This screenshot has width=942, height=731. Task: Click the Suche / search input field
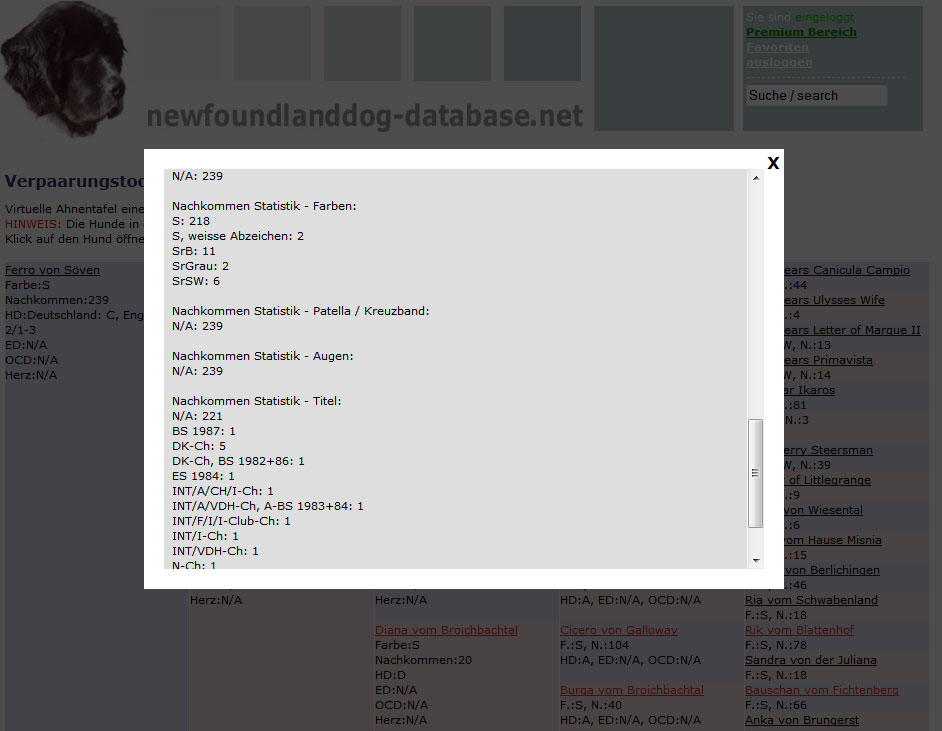(x=816, y=96)
